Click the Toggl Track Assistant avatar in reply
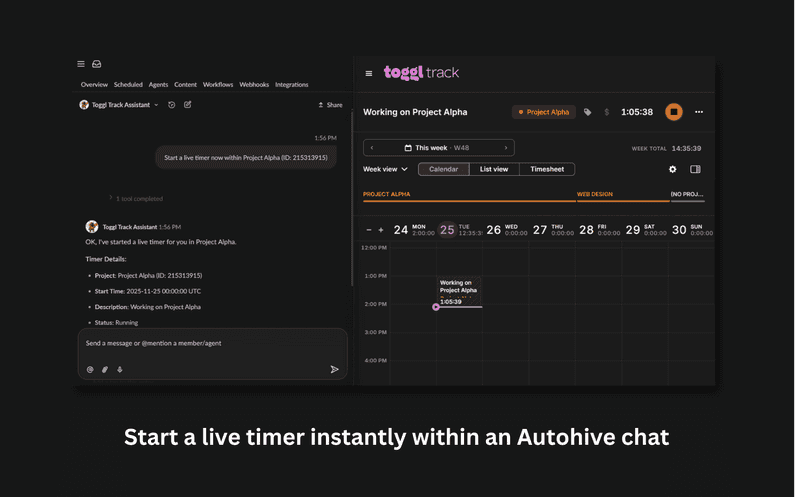The height and width of the screenshot is (497, 795). 92,227
